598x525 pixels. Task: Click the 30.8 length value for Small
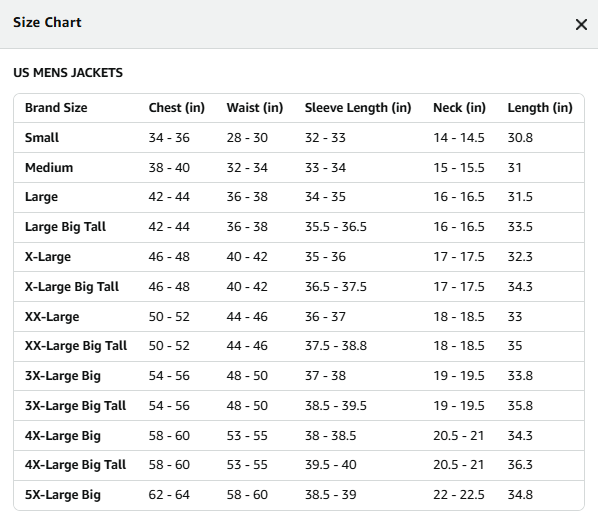tap(520, 137)
